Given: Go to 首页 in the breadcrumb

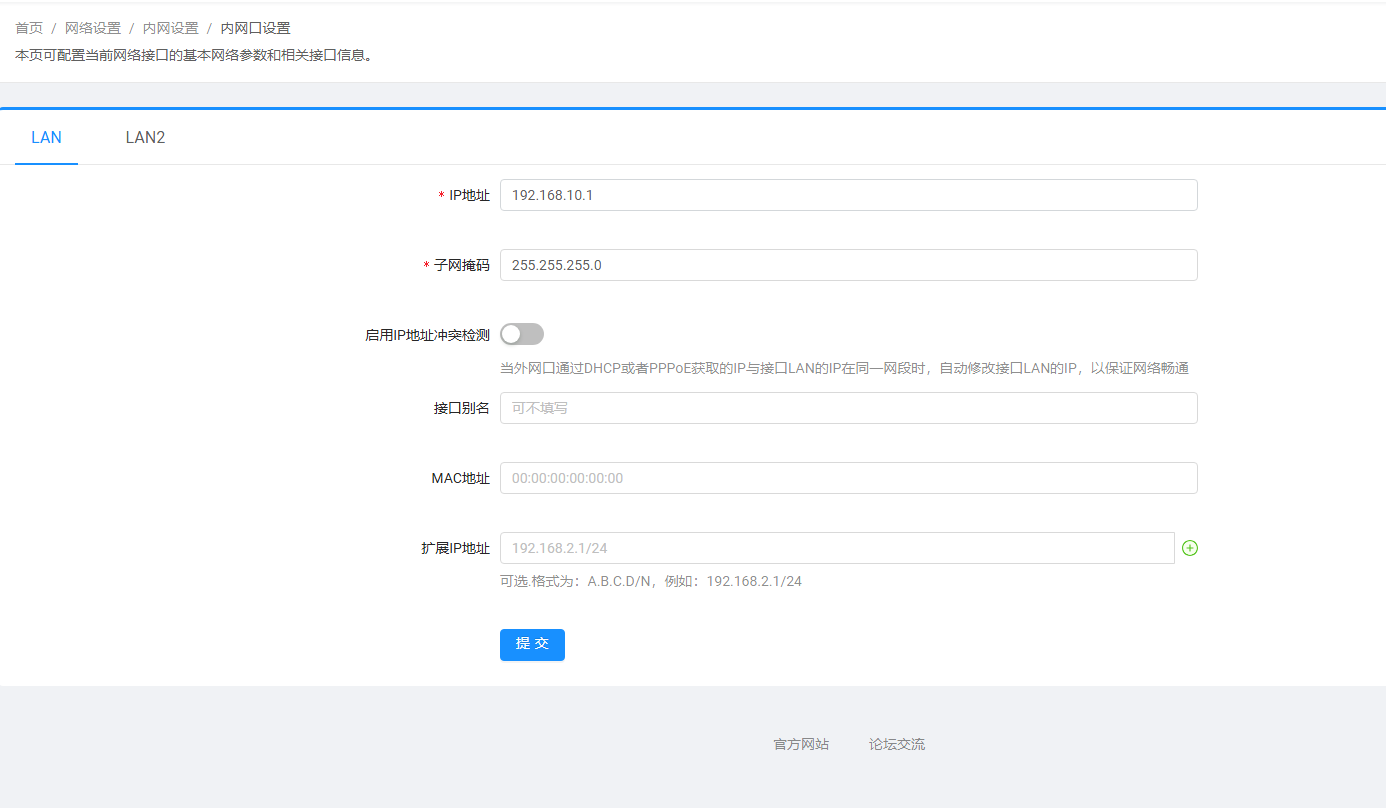Looking at the screenshot, I should [x=29, y=28].
